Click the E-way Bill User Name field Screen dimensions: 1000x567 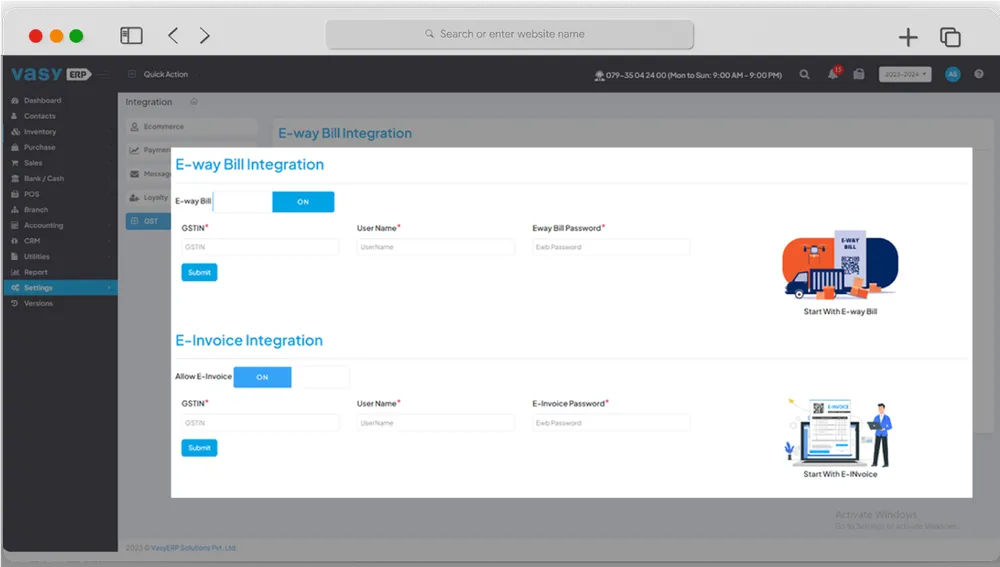[436, 247]
